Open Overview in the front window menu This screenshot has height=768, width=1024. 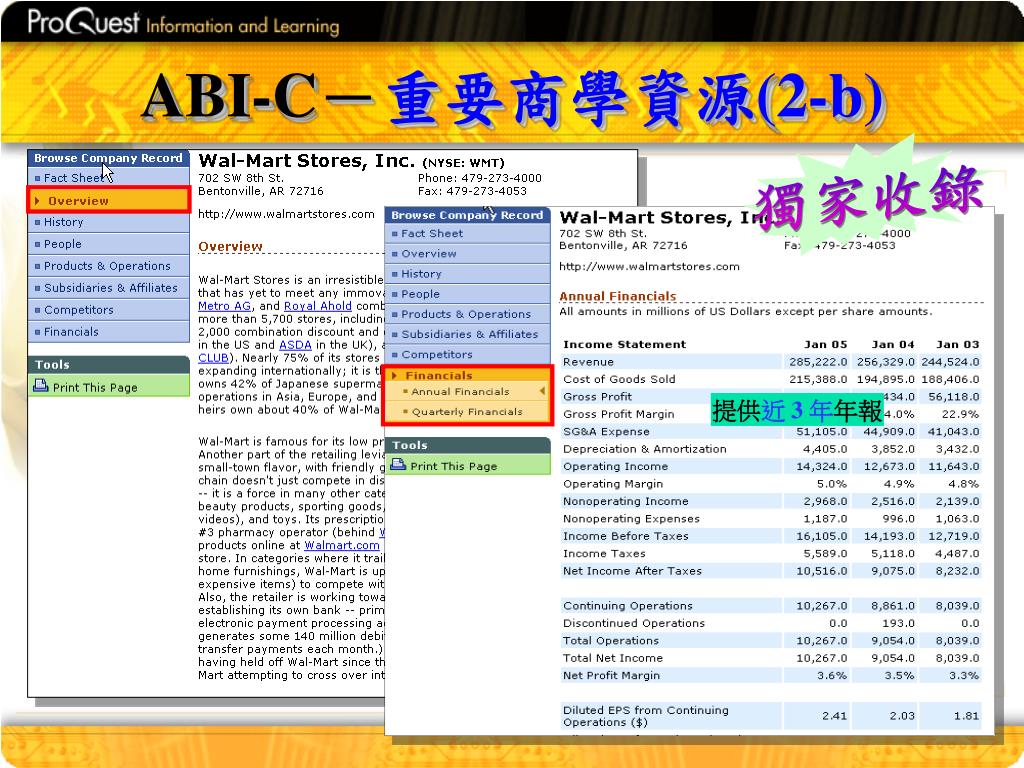point(428,253)
